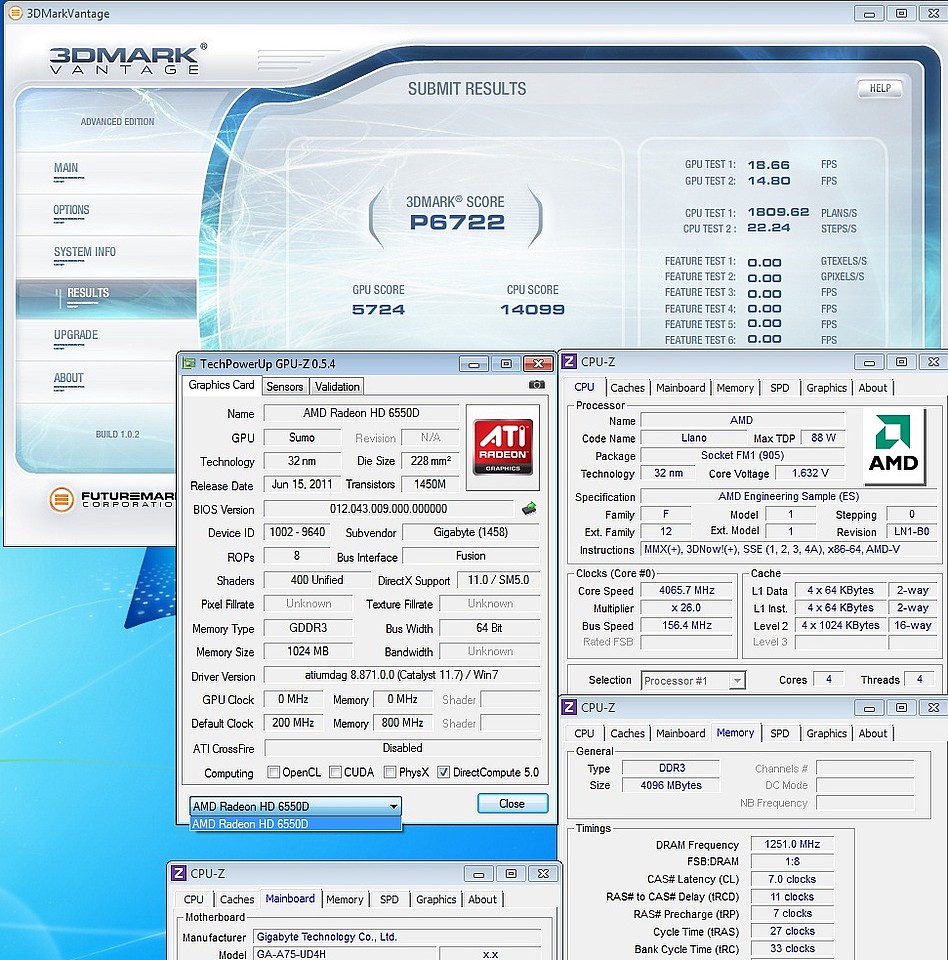Minimize the GPU-Z window
Image resolution: width=948 pixels, height=960 pixels.
(473, 364)
